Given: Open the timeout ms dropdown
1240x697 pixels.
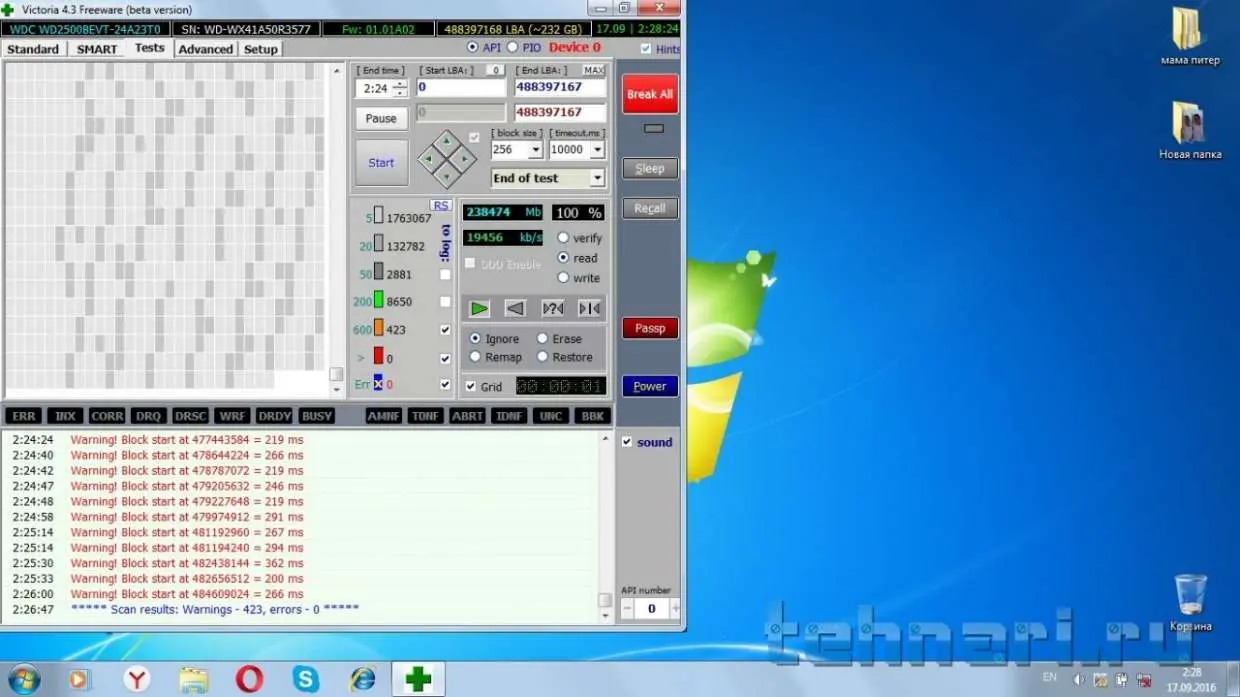Looking at the screenshot, I should point(597,150).
